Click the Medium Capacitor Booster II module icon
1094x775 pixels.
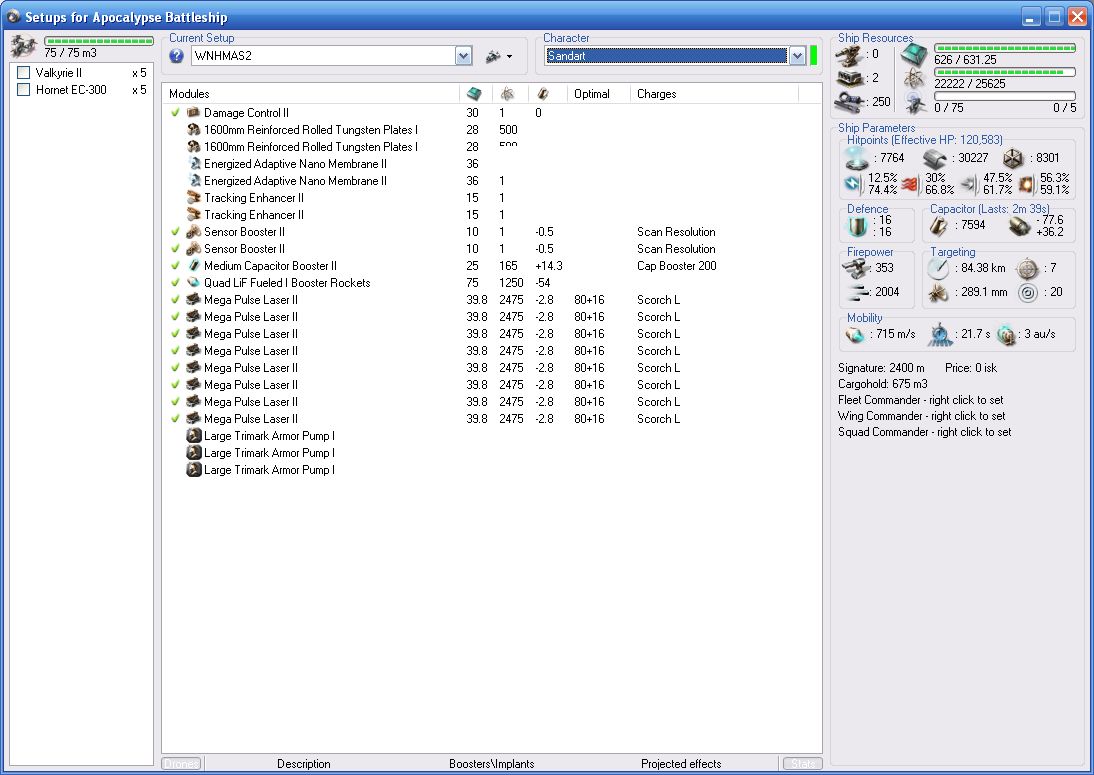click(x=193, y=266)
